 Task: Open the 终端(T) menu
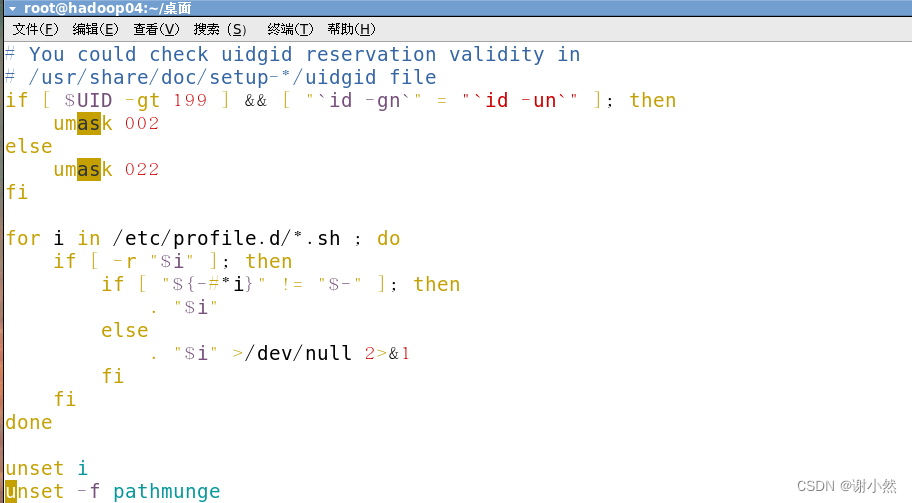click(290, 29)
